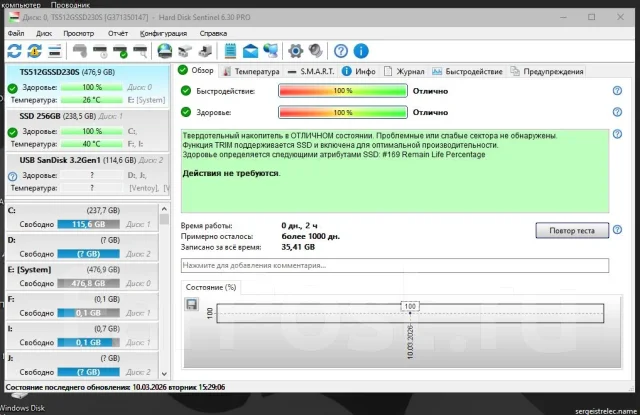Select the USB SanDisk 3.2Gen1 disk entry
This screenshot has height=415, width=640.
coord(88,175)
